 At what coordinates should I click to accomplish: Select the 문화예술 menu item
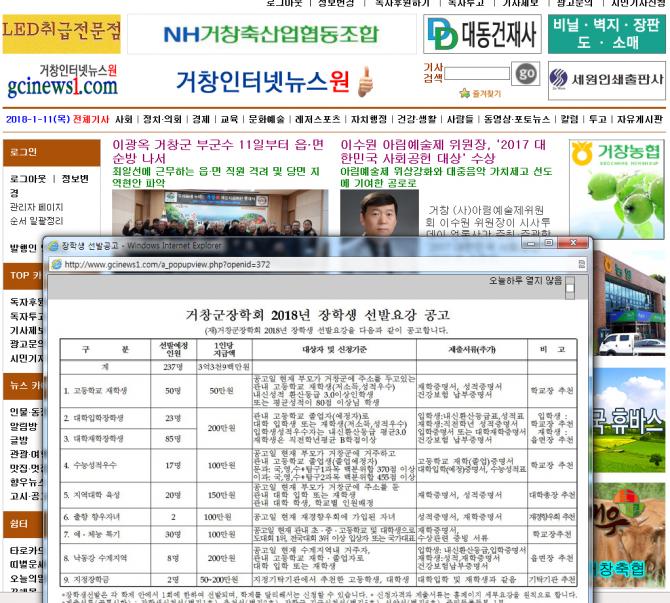pos(266,119)
